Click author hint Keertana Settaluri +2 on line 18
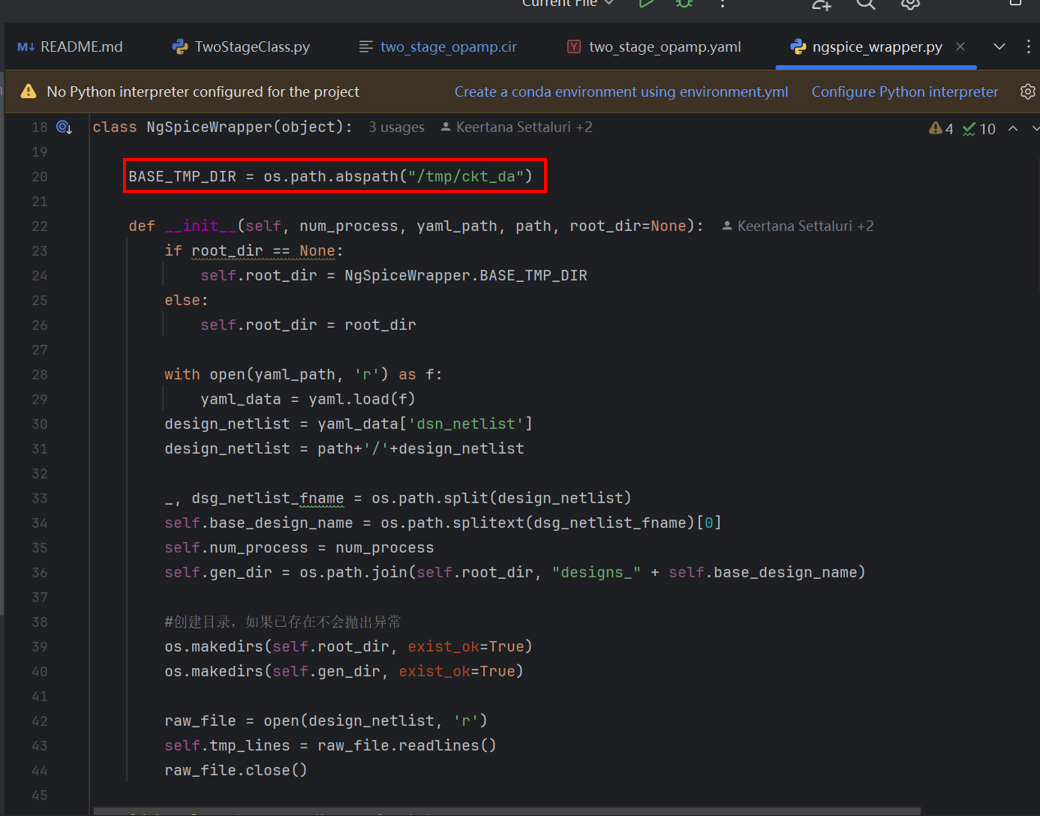Viewport: 1040px width, 816px height. (x=517, y=127)
